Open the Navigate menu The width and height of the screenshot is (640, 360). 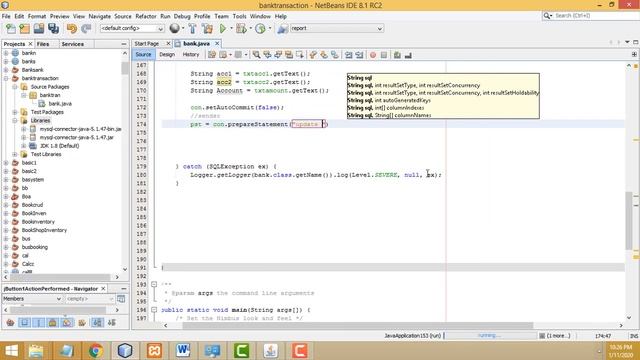coord(100,16)
